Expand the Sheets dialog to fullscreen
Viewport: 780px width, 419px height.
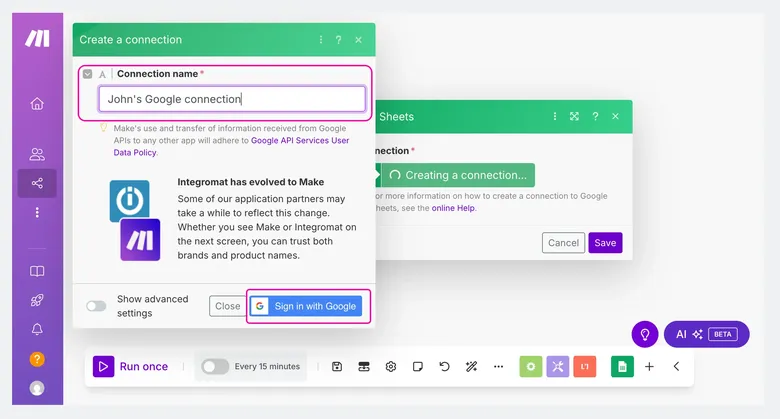coord(574,116)
